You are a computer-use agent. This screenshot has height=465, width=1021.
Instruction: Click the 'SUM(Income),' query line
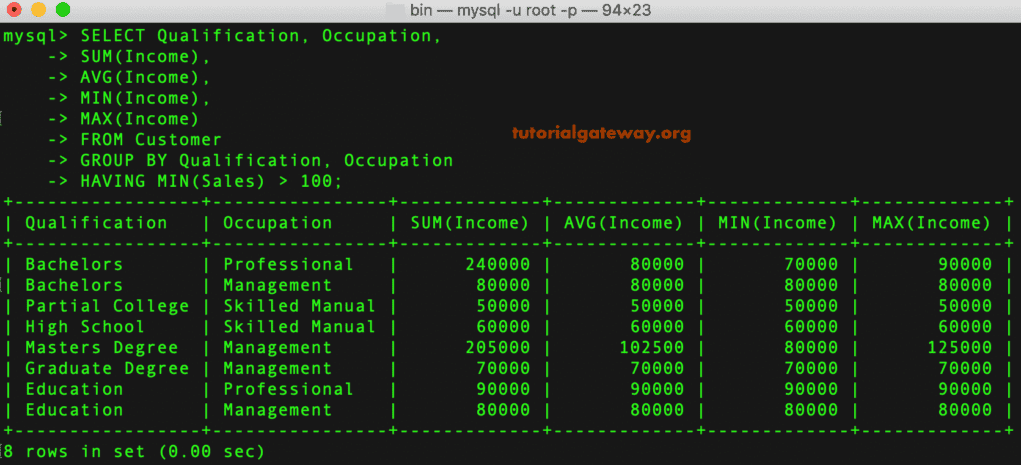146,57
